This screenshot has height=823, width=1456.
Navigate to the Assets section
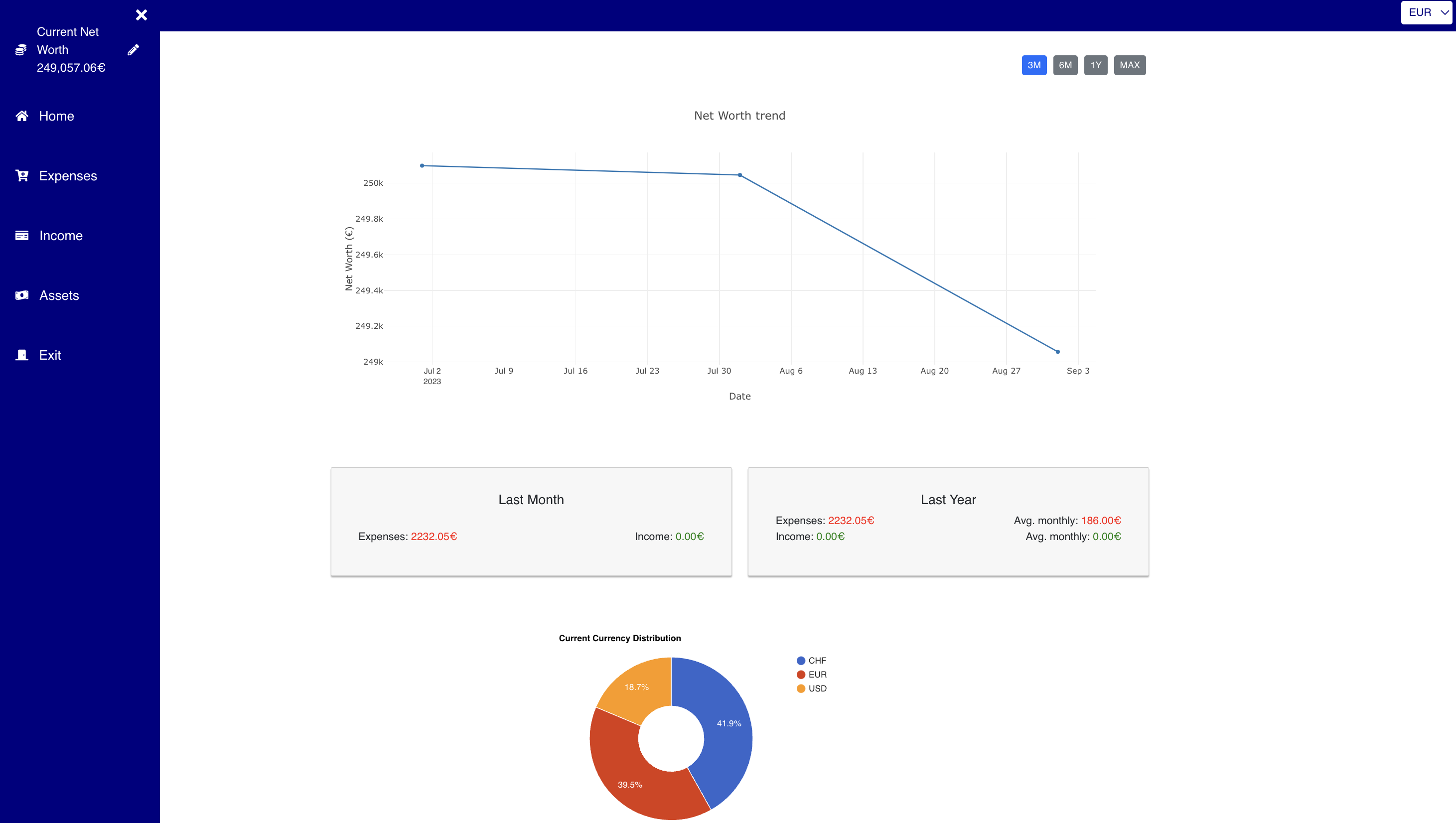[59, 295]
